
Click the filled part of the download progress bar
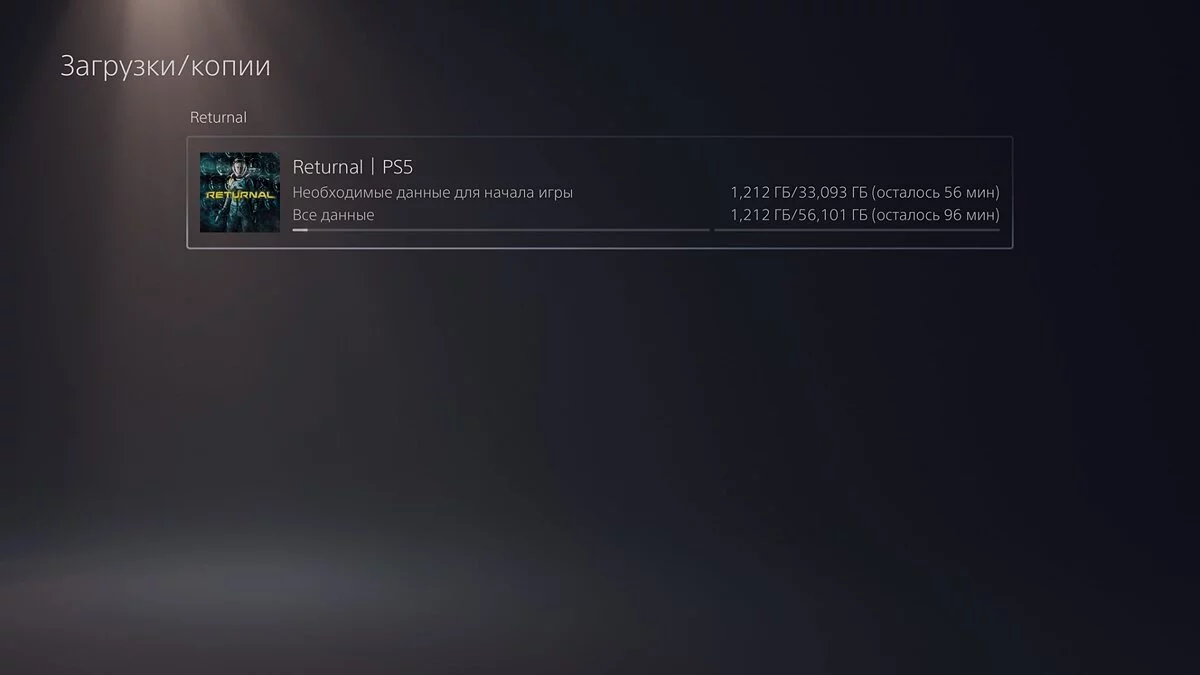coord(300,229)
